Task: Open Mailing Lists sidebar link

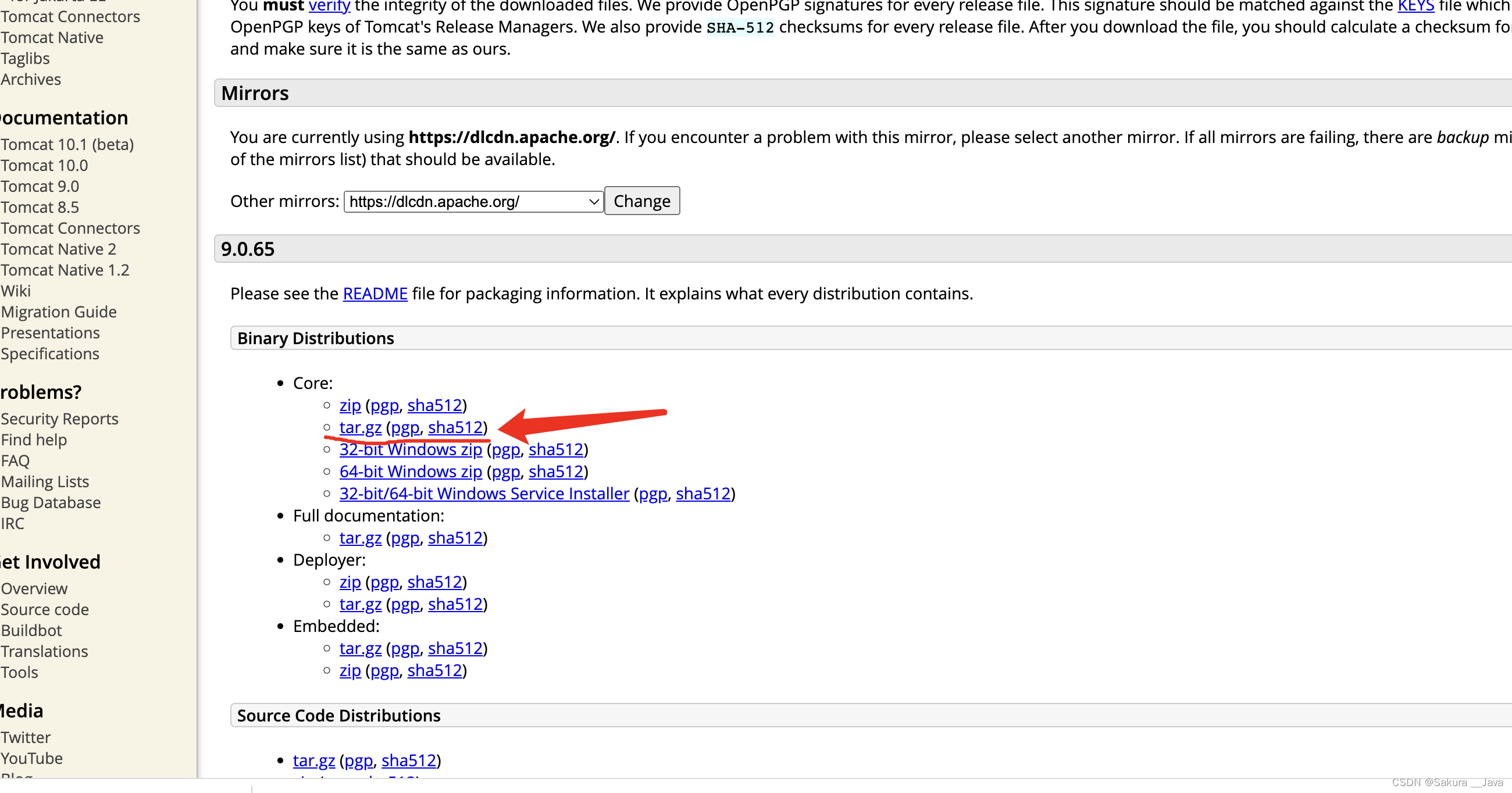Action: [45, 482]
